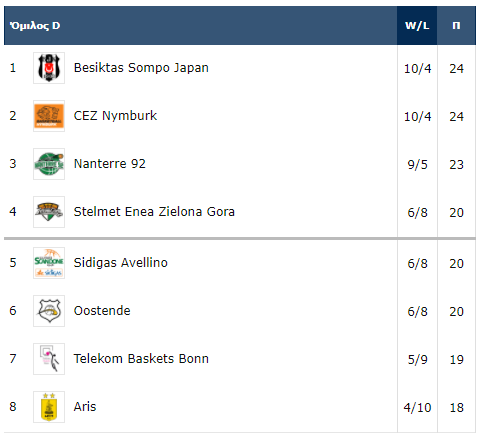Click Aris 4/10 win-loss record cell

[417, 408]
